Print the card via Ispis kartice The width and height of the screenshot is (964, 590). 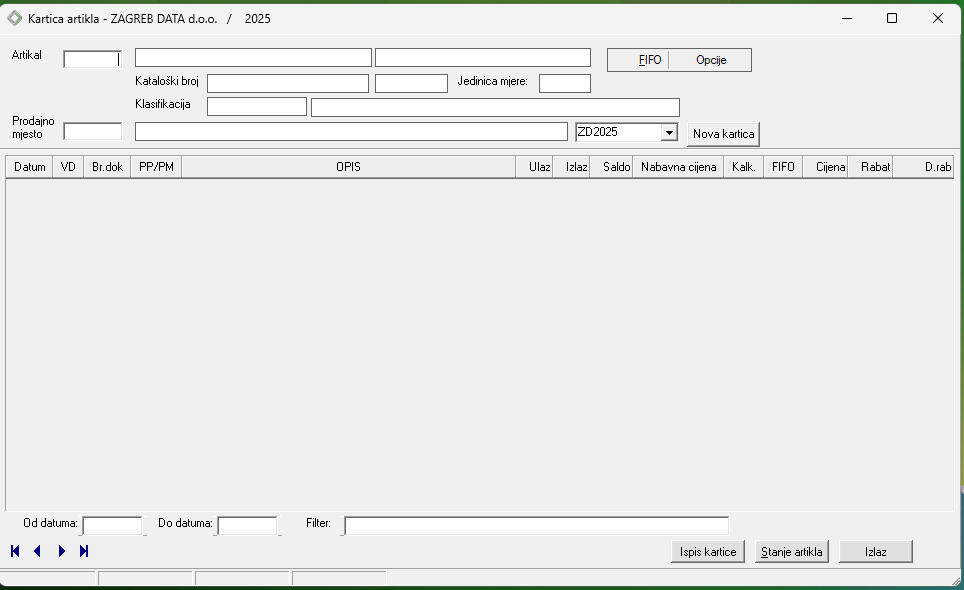[x=707, y=552]
